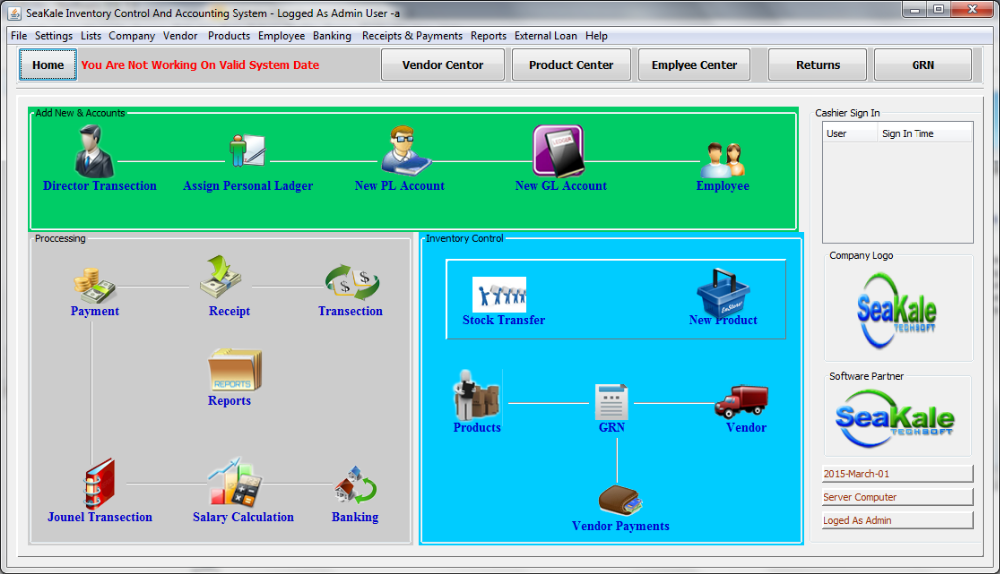
Task: Click the New Product basket icon
Action: point(723,293)
